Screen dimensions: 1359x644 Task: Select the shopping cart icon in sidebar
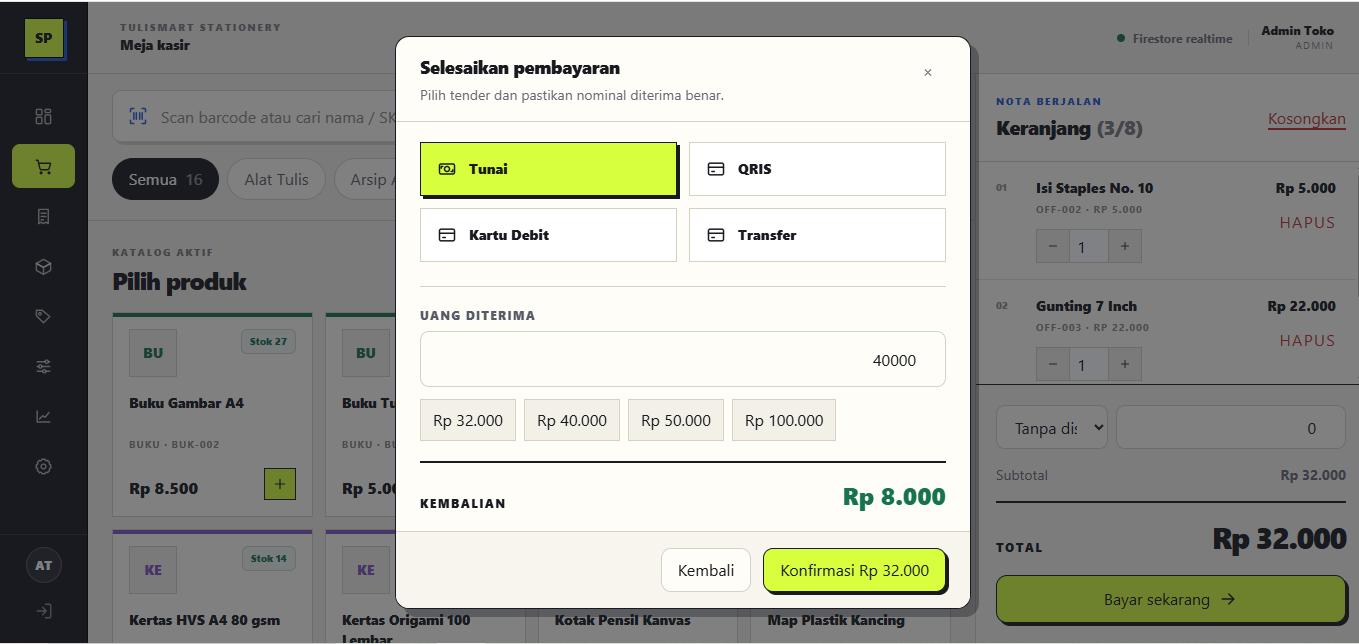pyautogui.click(x=43, y=166)
